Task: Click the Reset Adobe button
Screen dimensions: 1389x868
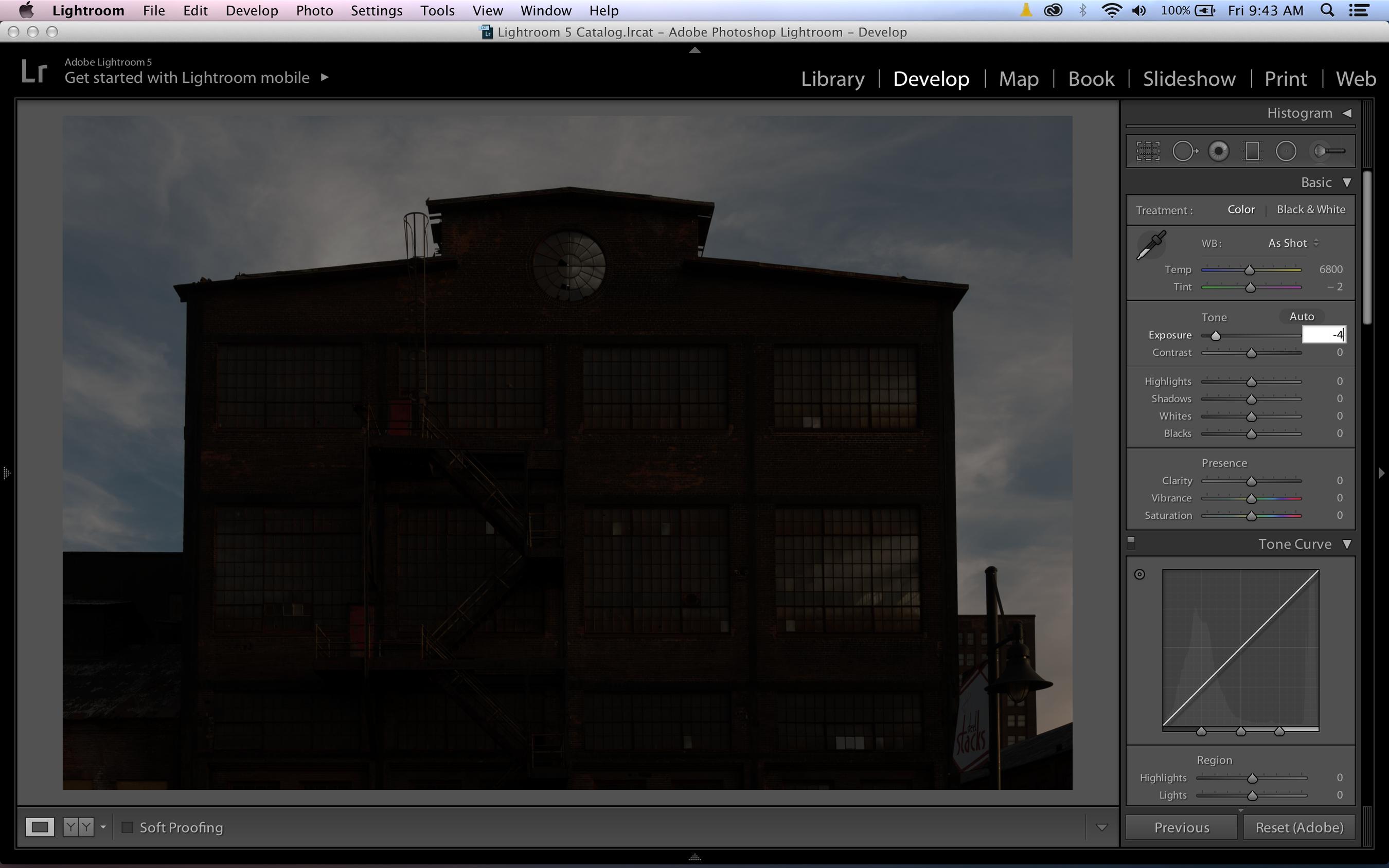Action: pyautogui.click(x=1297, y=827)
